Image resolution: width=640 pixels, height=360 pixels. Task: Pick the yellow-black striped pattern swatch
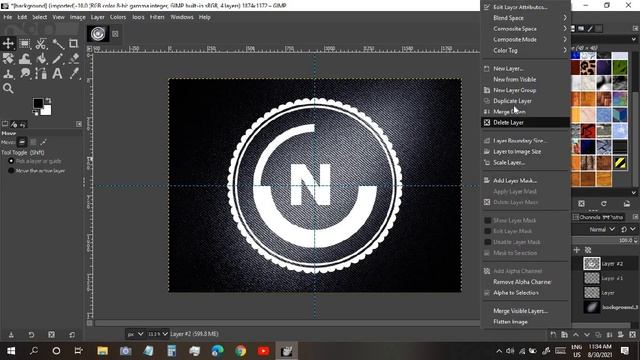(x=619, y=163)
